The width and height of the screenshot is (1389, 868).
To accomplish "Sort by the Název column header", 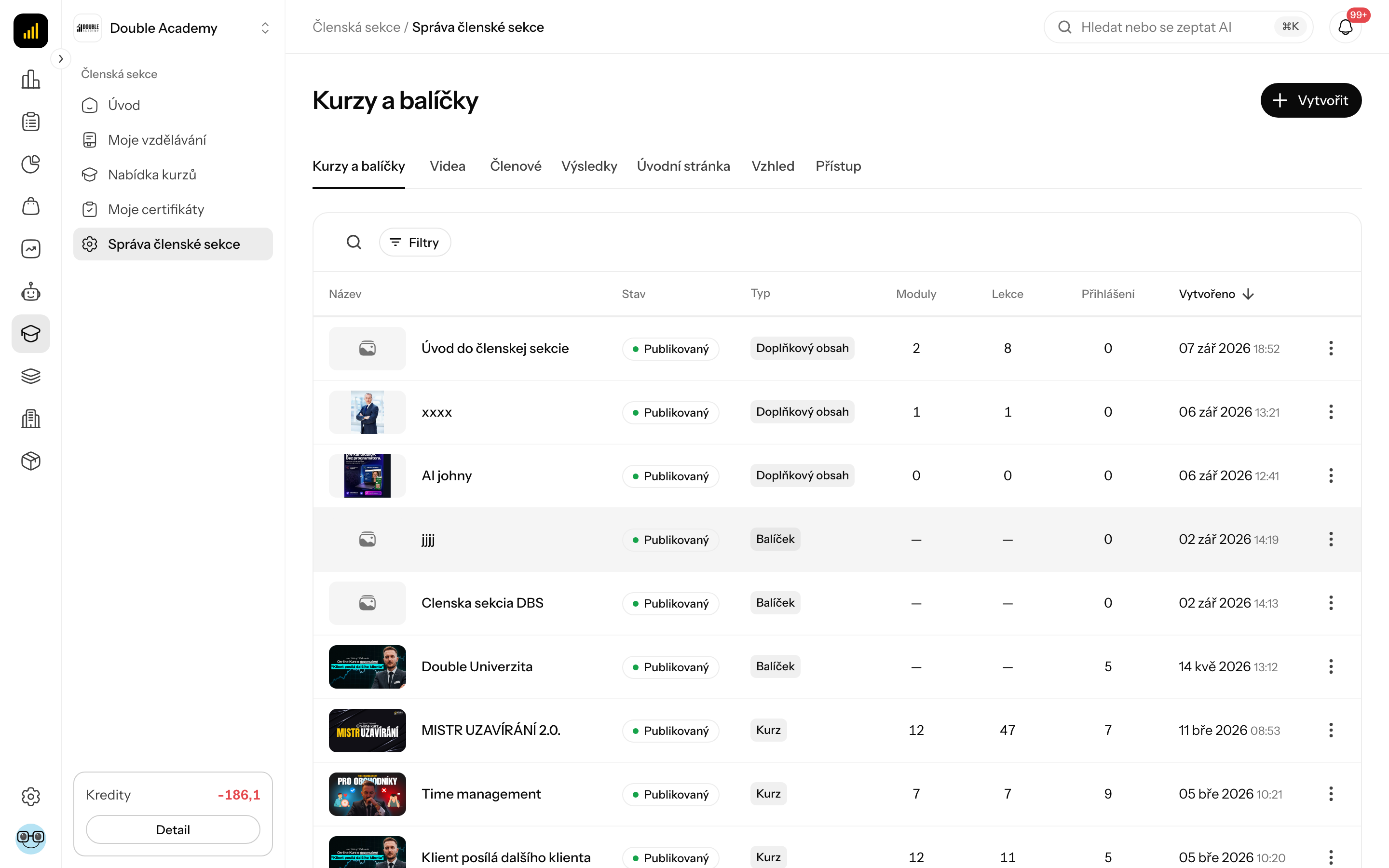I will click(345, 294).
